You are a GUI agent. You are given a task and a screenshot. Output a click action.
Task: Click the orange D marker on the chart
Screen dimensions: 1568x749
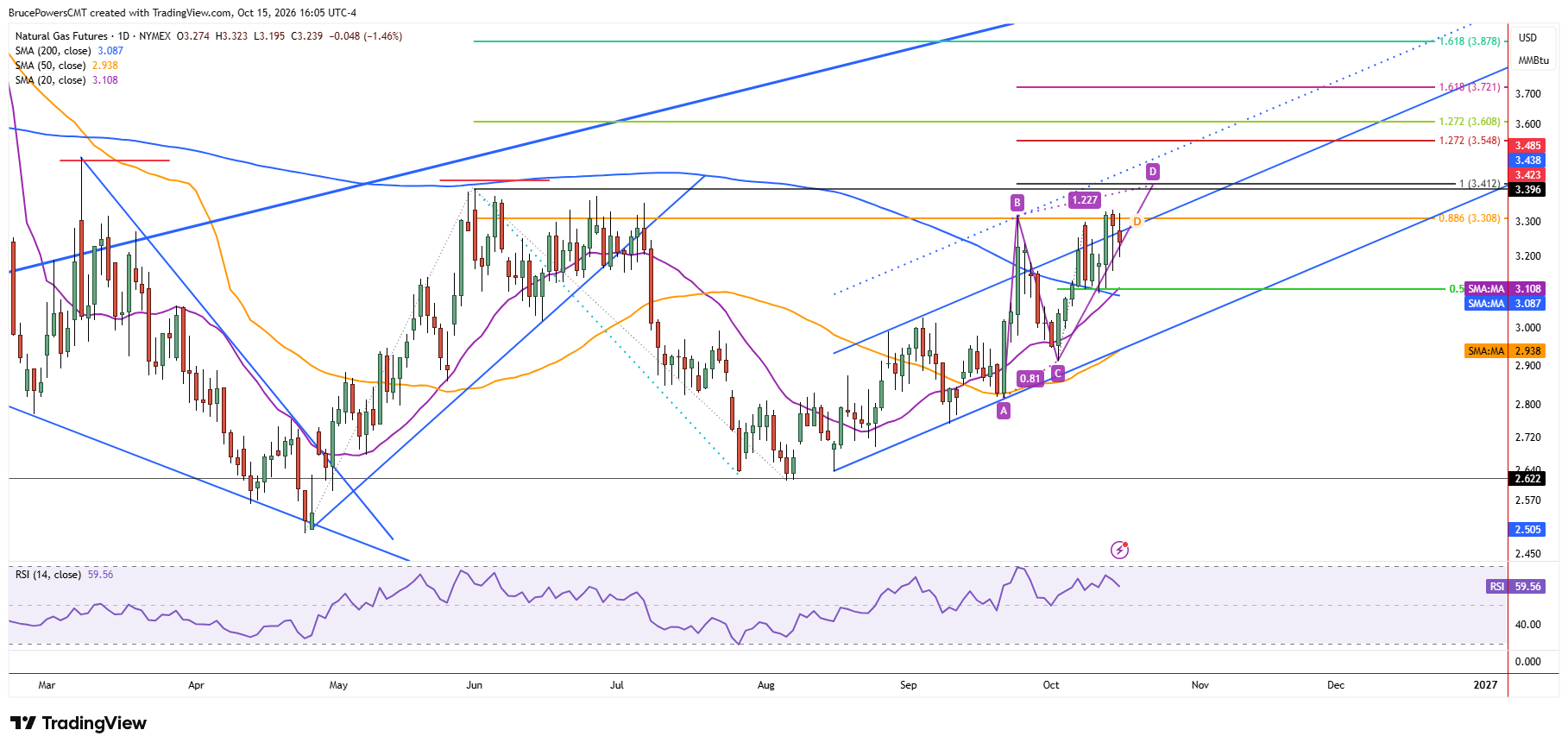point(1137,222)
